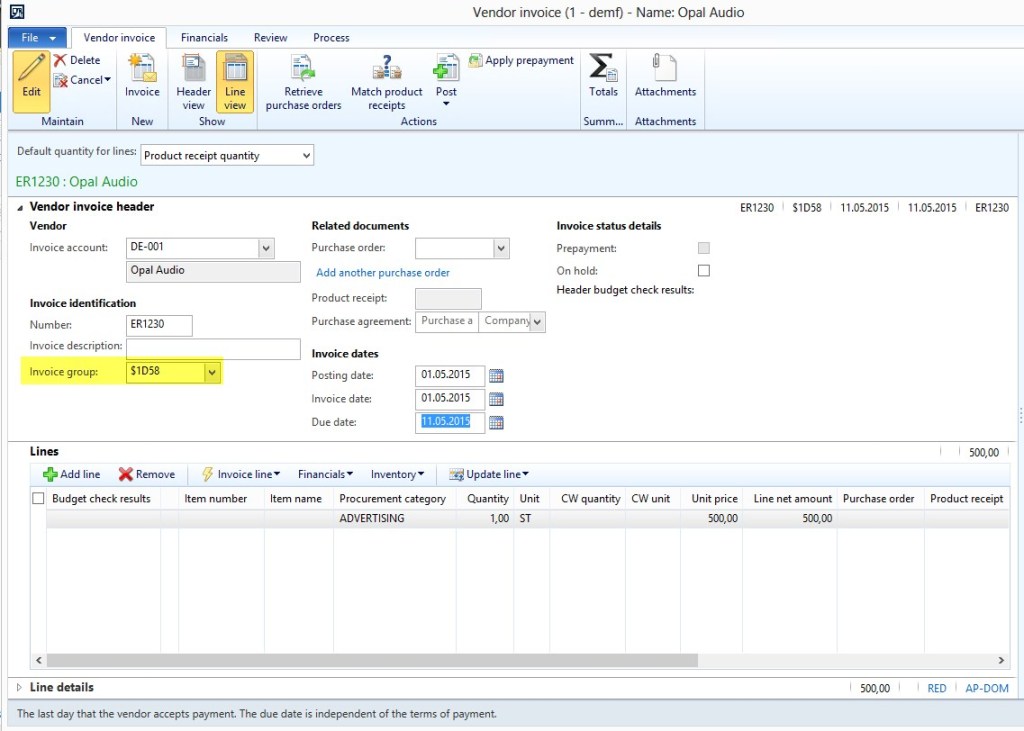
Task: Select Match product receipts
Action: [386, 80]
